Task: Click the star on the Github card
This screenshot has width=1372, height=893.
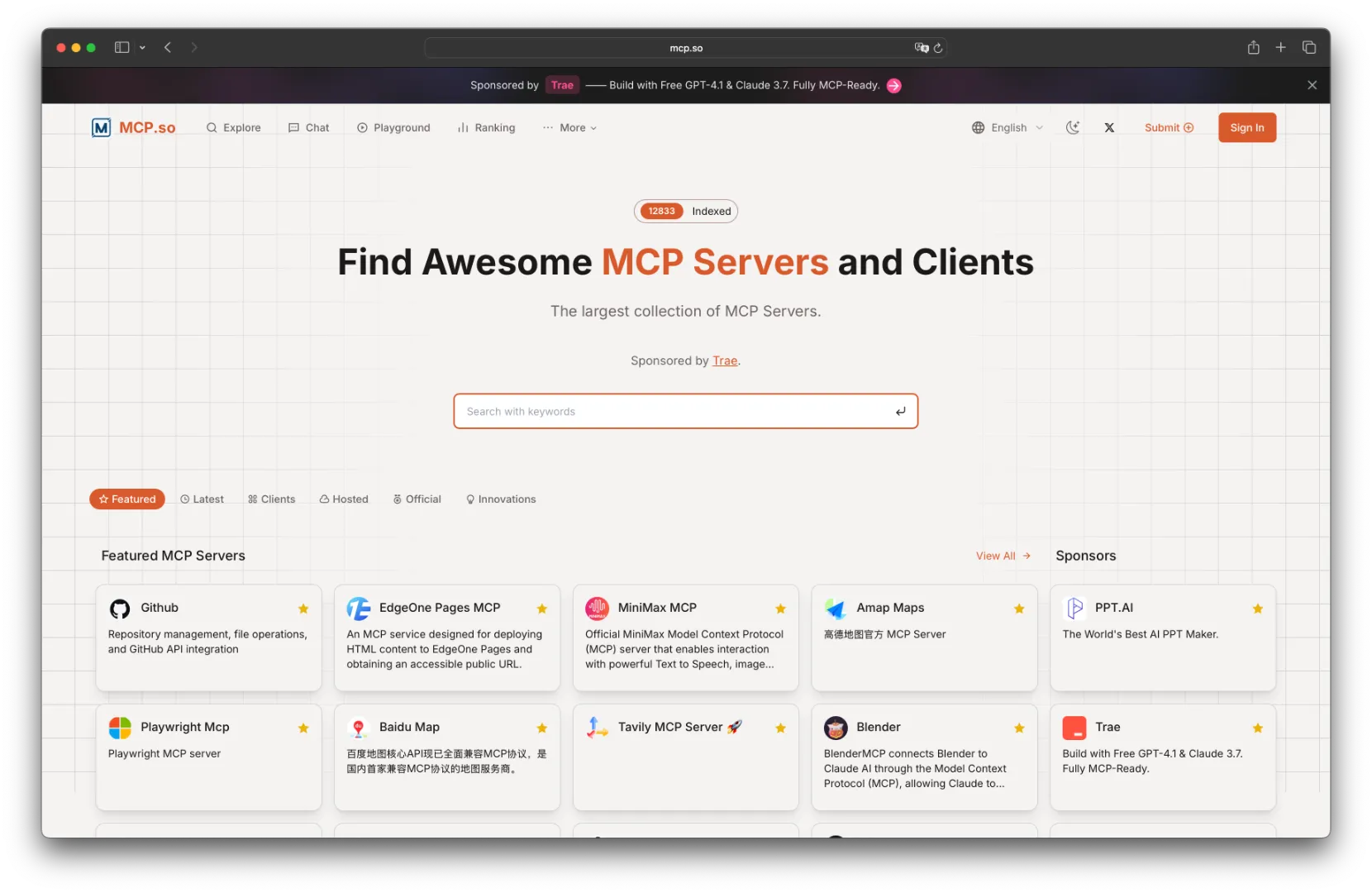Action: (303, 609)
